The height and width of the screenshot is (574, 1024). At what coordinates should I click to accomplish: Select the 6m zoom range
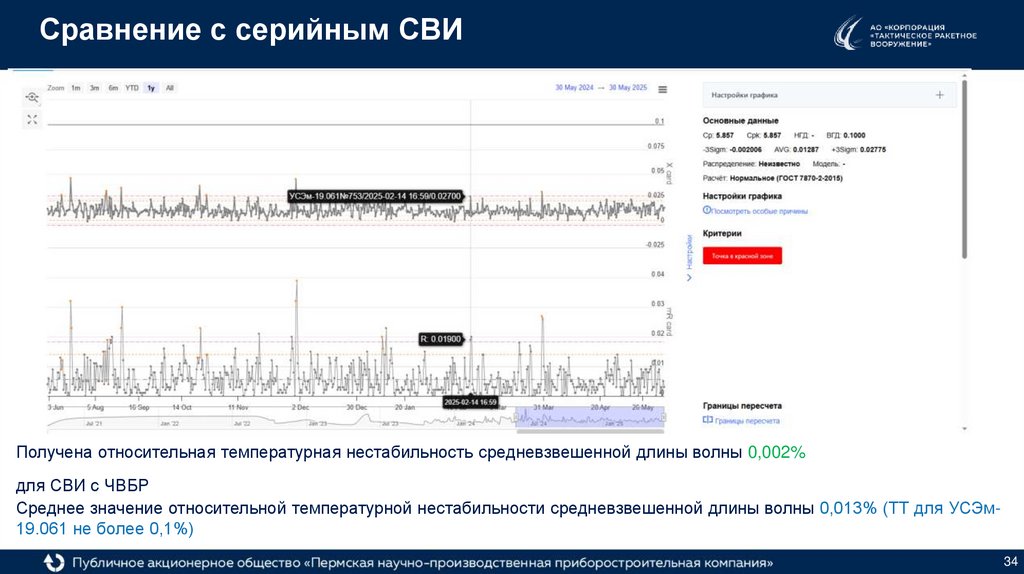click(x=113, y=88)
